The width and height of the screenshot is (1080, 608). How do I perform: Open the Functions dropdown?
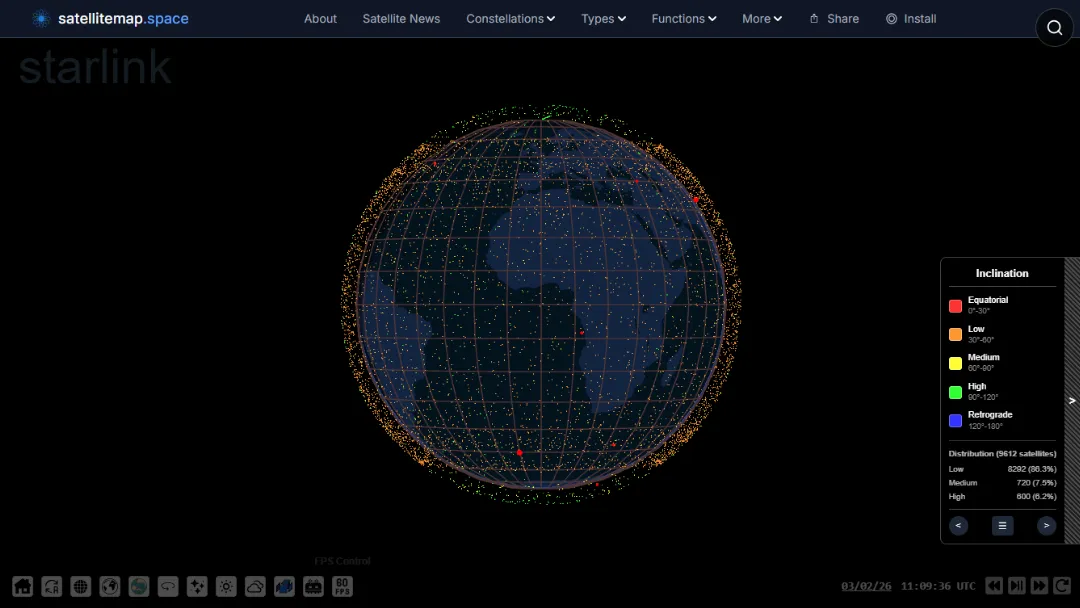pyautogui.click(x=683, y=18)
